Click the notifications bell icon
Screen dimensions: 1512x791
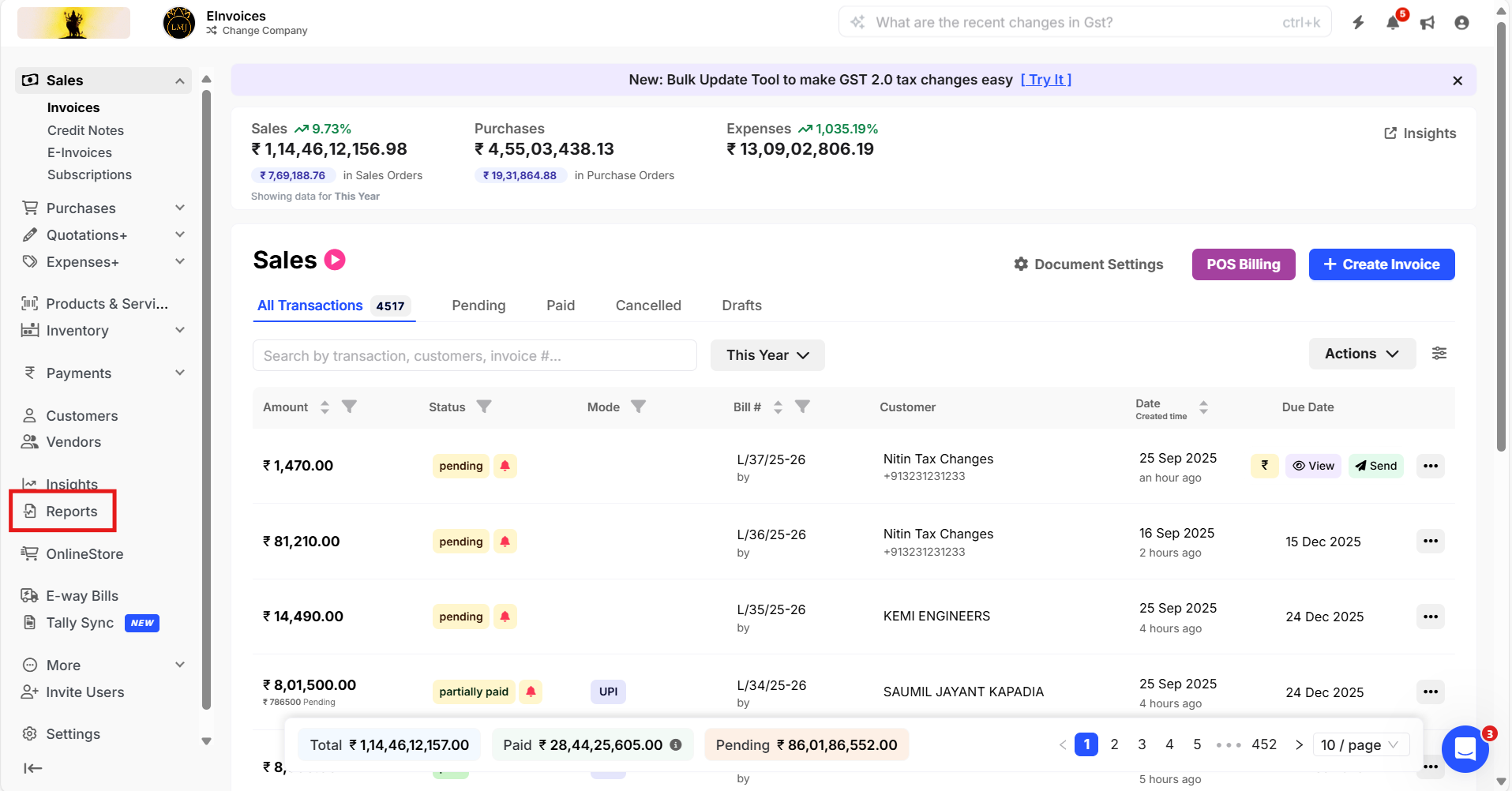pyautogui.click(x=1393, y=23)
